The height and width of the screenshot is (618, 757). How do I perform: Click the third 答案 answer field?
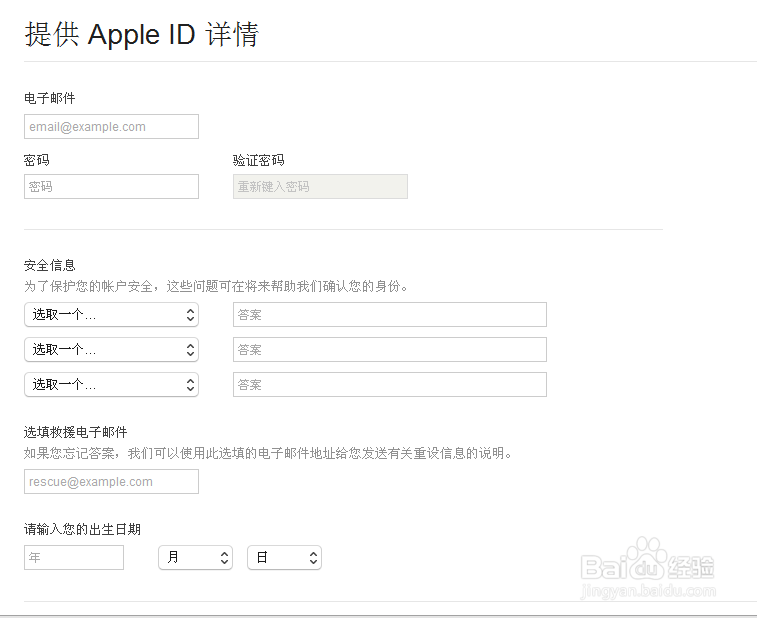(390, 384)
